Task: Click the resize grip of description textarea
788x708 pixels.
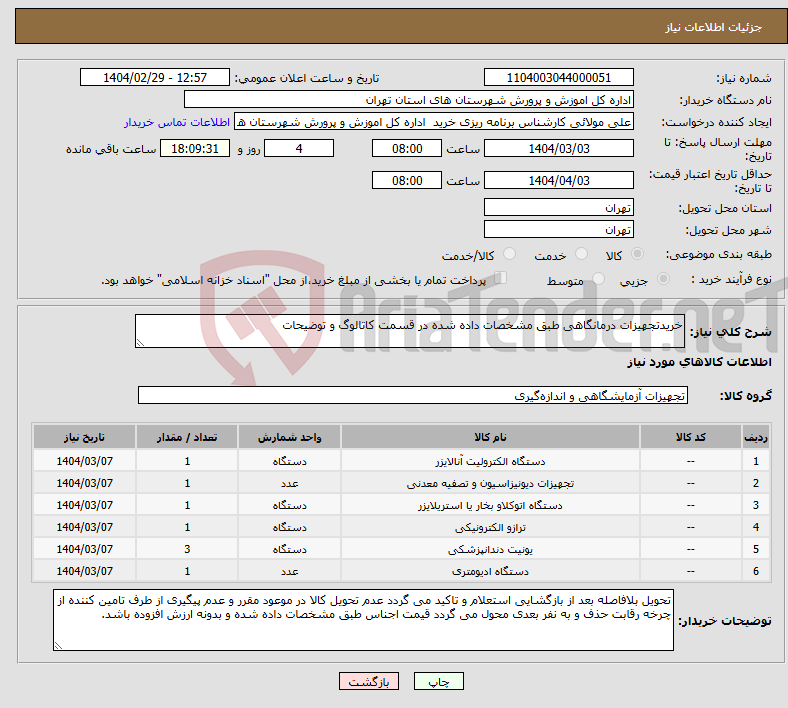Action: (x=140, y=343)
